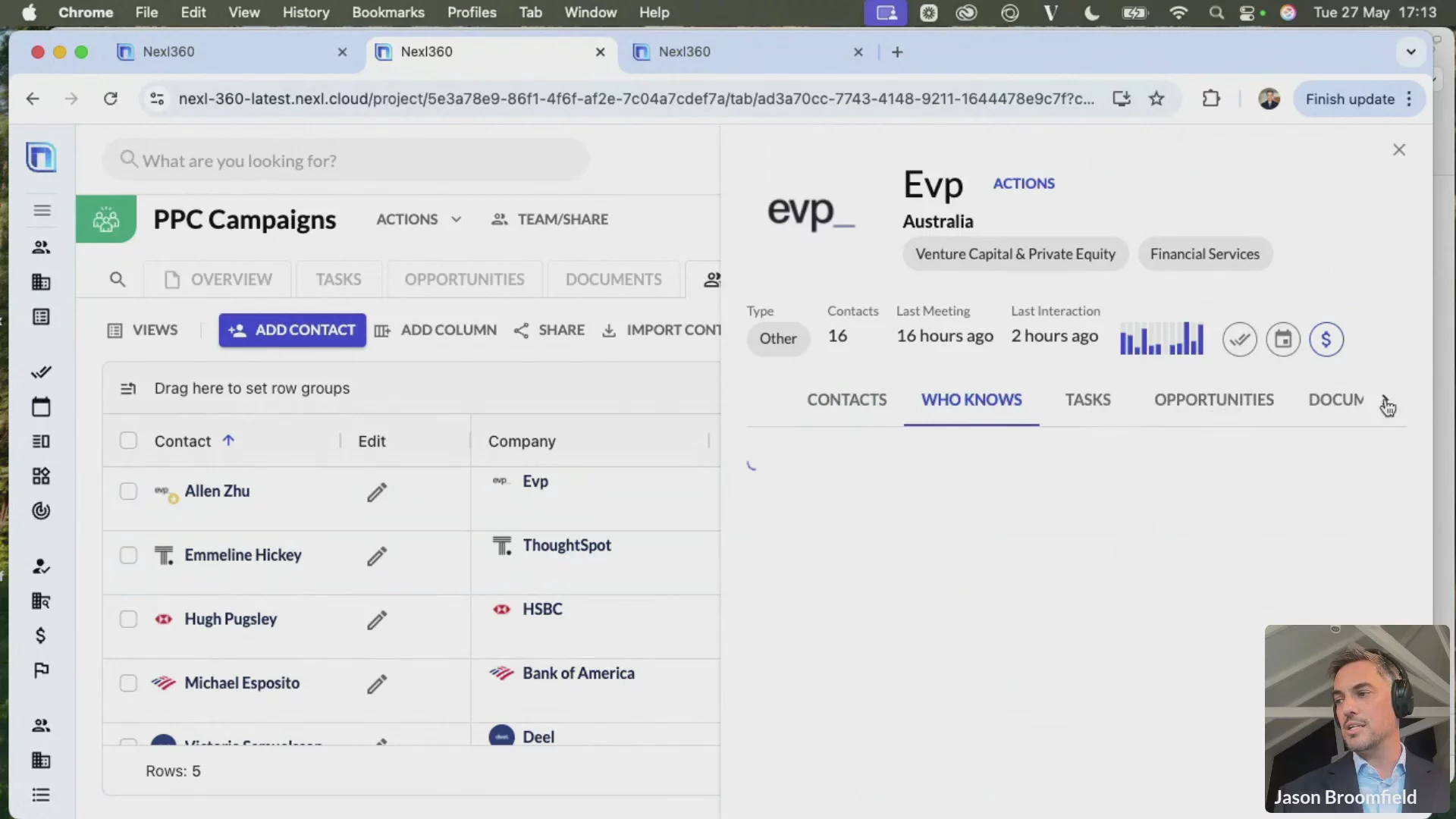1456x819 pixels.
Task: Click the calendar meeting icon on Evp panel
Action: tap(1283, 339)
